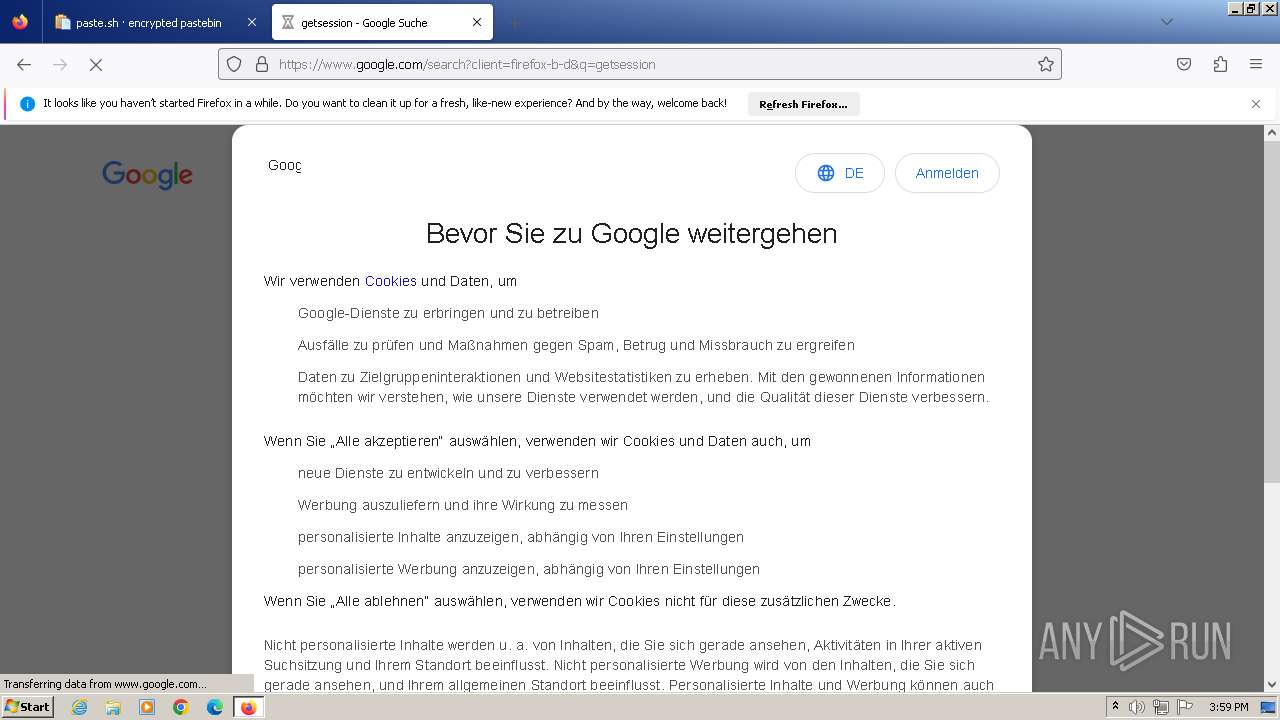1280x720 pixels.
Task: Click the page scrollbar up arrow
Action: [x=1272, y=132]
